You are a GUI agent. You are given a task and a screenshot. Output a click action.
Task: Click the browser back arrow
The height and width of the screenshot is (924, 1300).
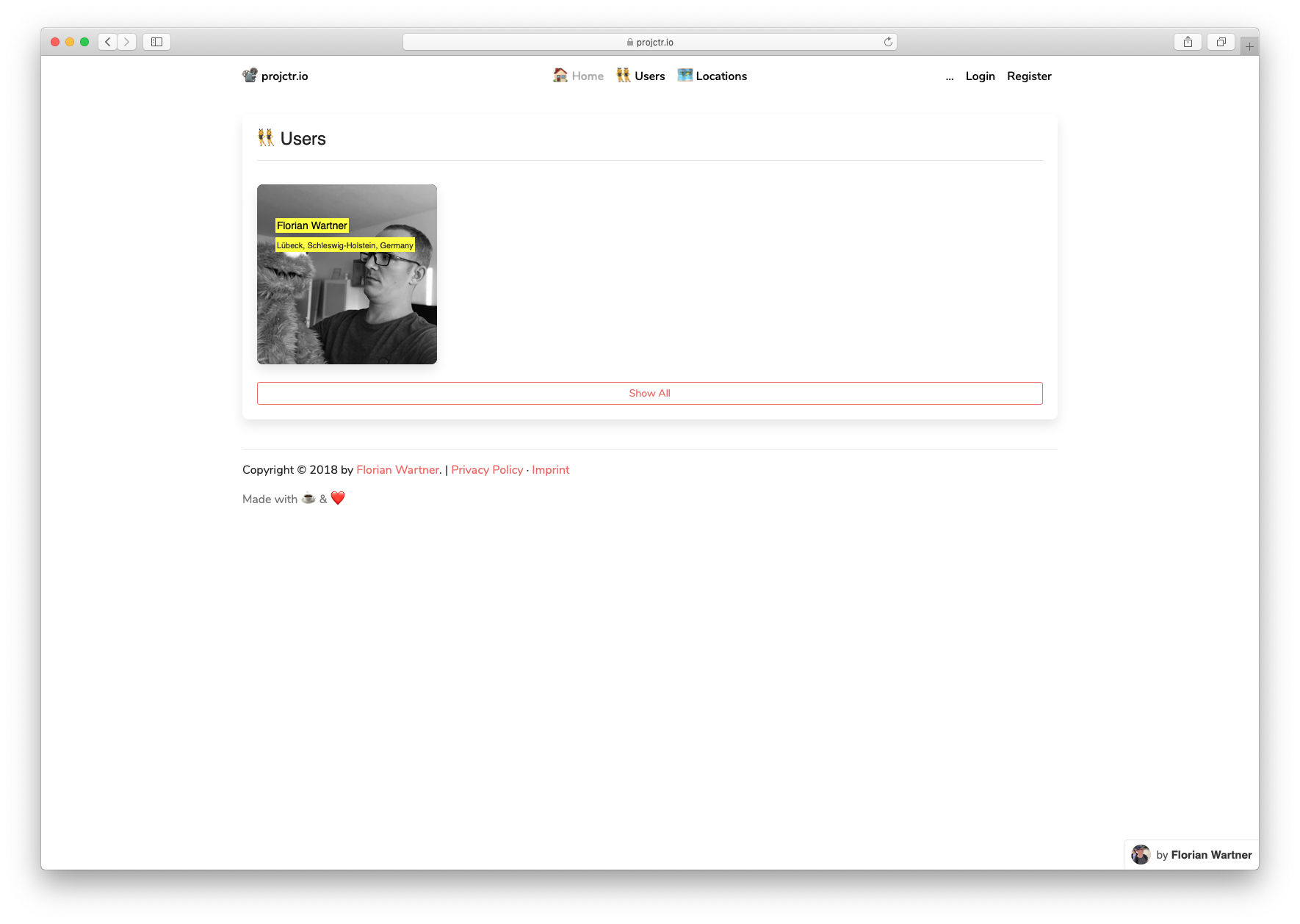[x=107, y=42]
